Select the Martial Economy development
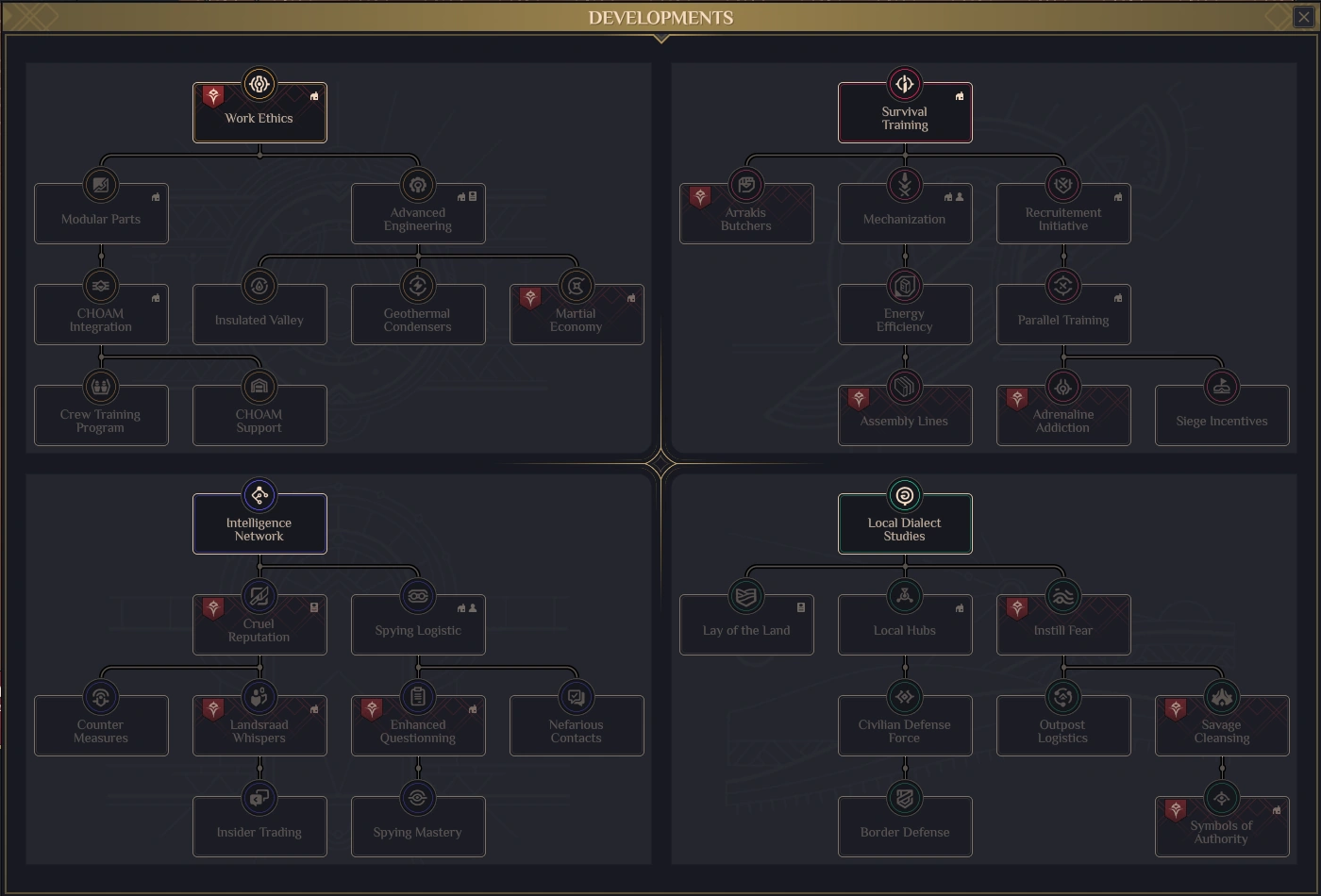The image size is (1321, 896). click(577, 314)
